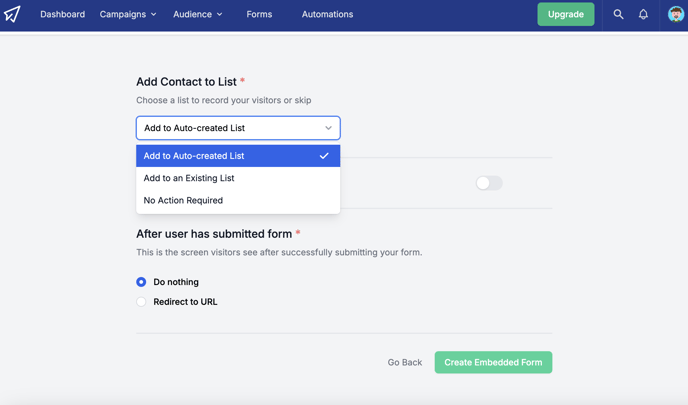Choose No Action Required option
Image resolution: width=688 pixels, height=405 pixels.
(238, 201)
